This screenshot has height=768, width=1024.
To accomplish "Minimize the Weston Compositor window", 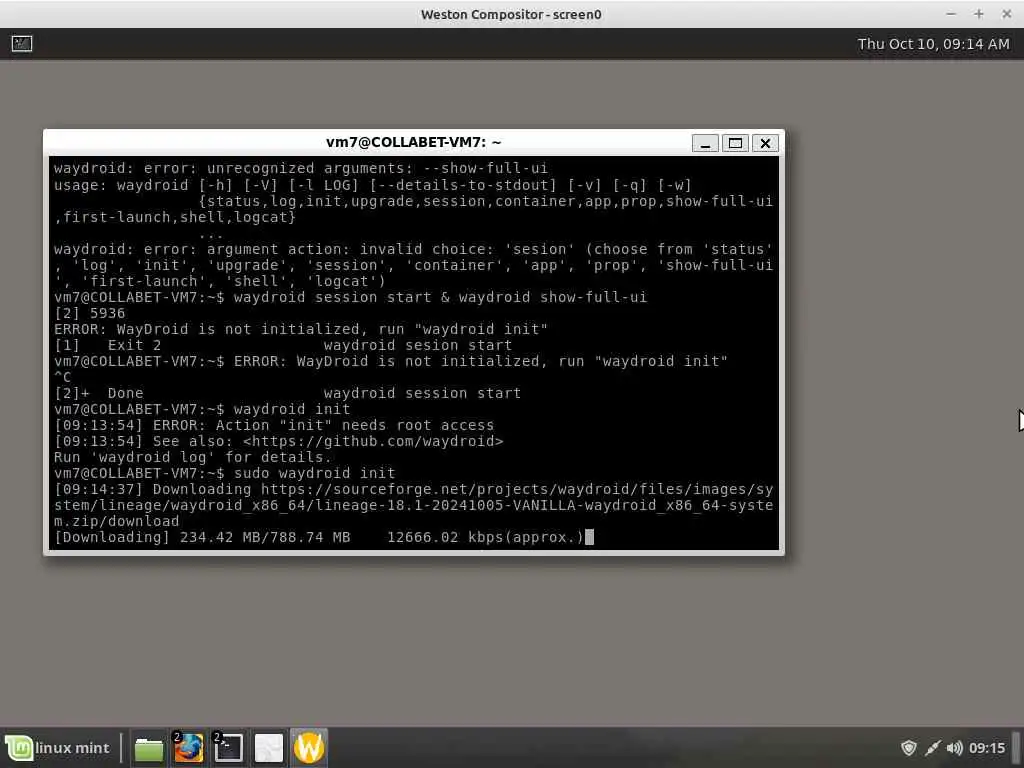I will [951, 14].
